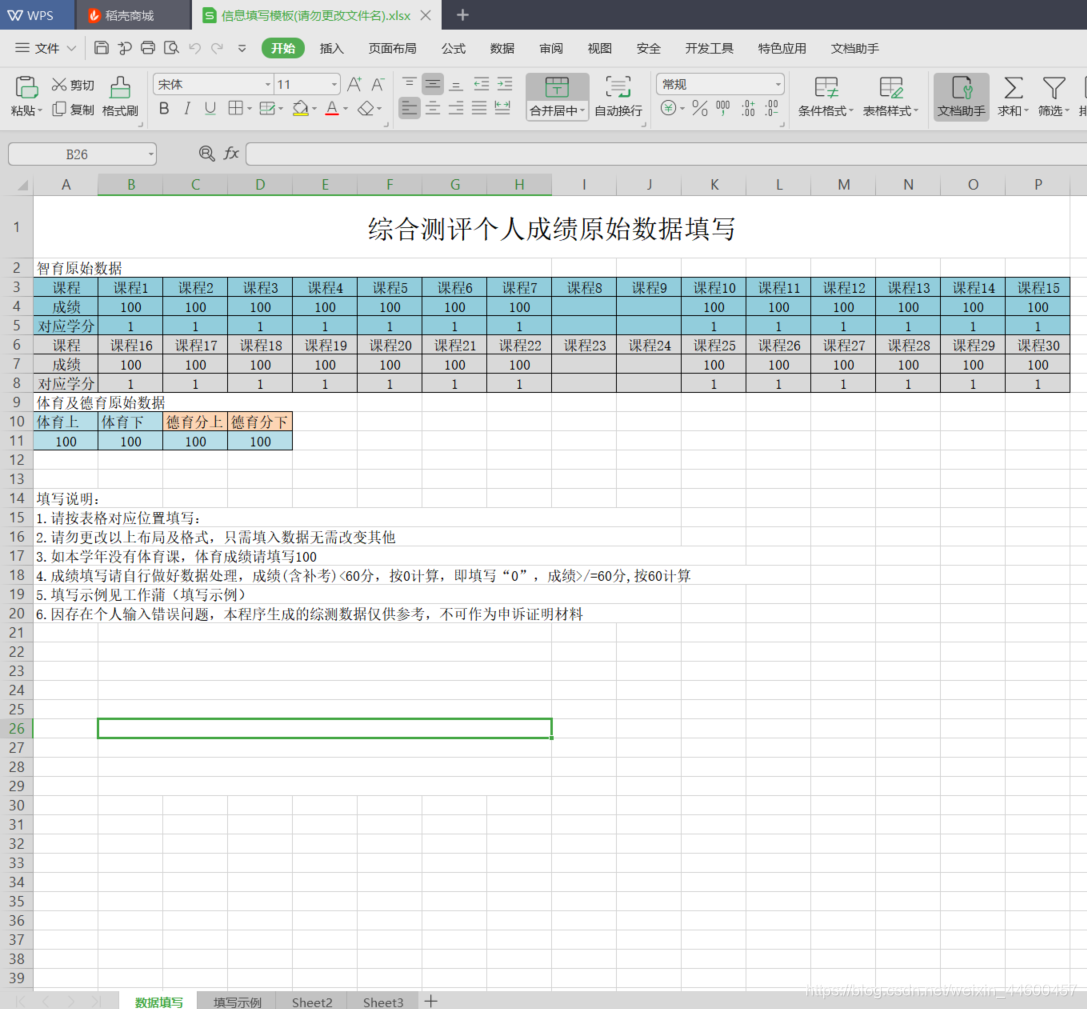The width and height of the screenshot is (1087, 1009).
Task: Toggle middle vertical alignment
Action: (433, 85)
